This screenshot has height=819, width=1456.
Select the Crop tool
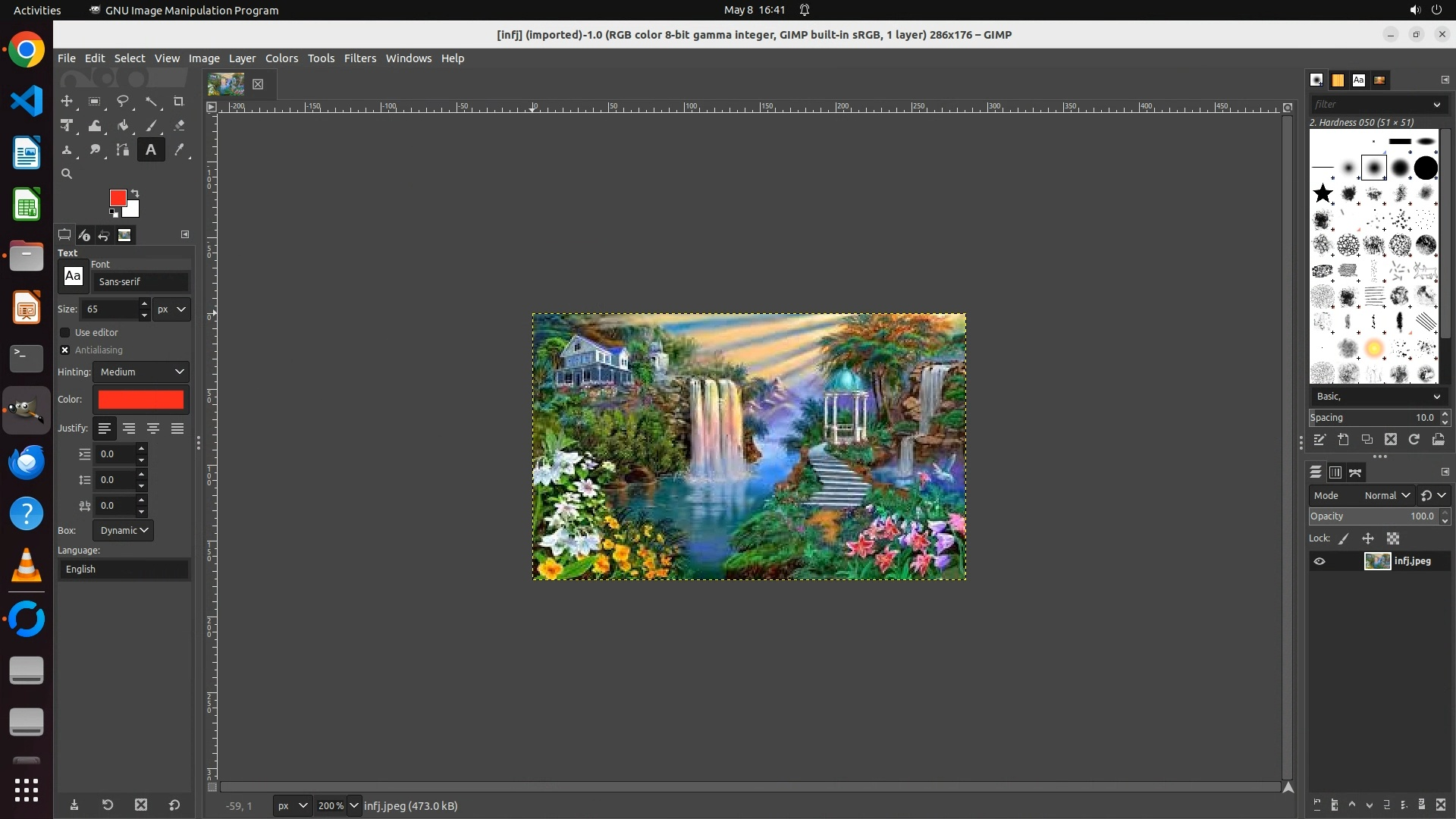pos(179,102)
